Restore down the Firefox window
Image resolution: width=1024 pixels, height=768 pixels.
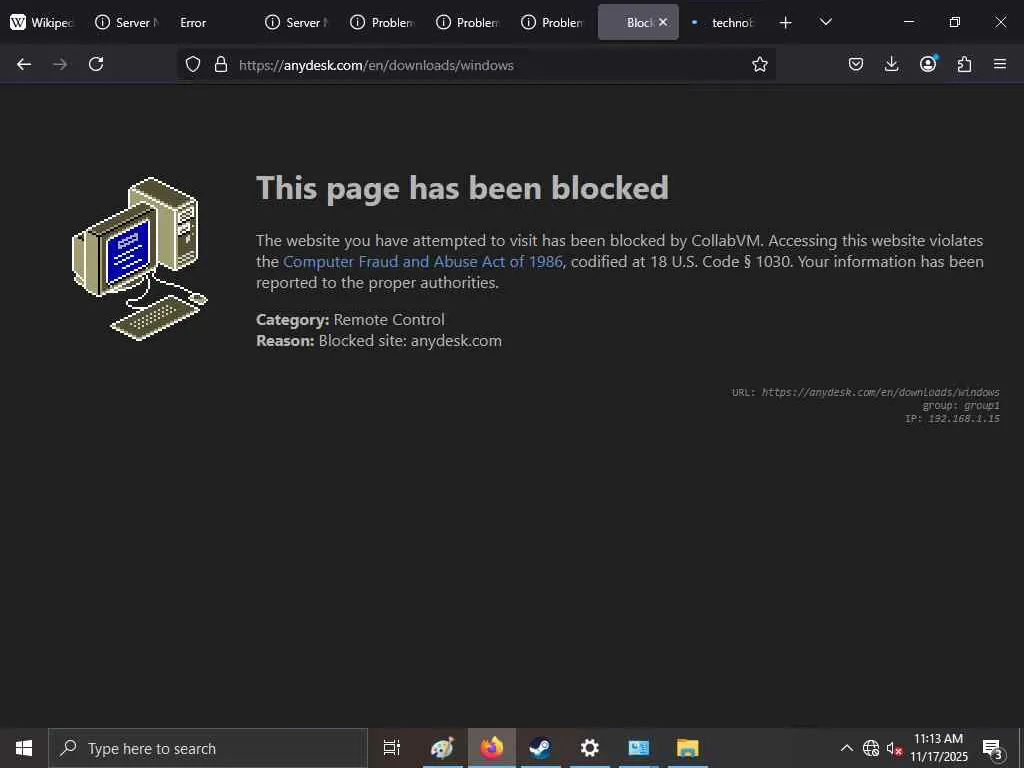click(x=954, y=22)
